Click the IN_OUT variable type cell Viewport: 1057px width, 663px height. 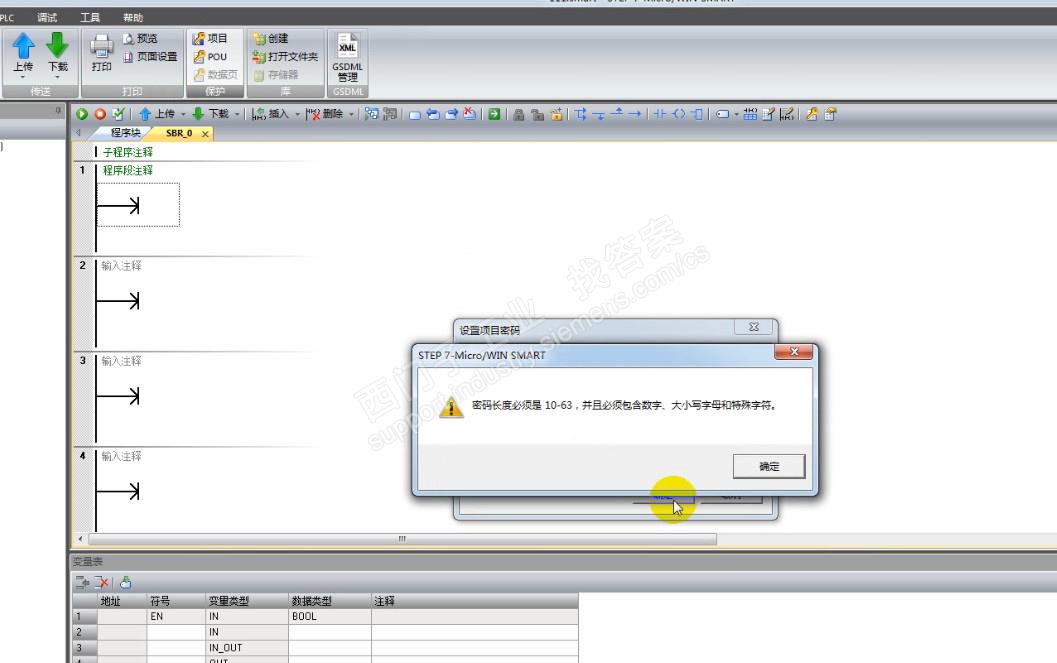click(247, 648)
